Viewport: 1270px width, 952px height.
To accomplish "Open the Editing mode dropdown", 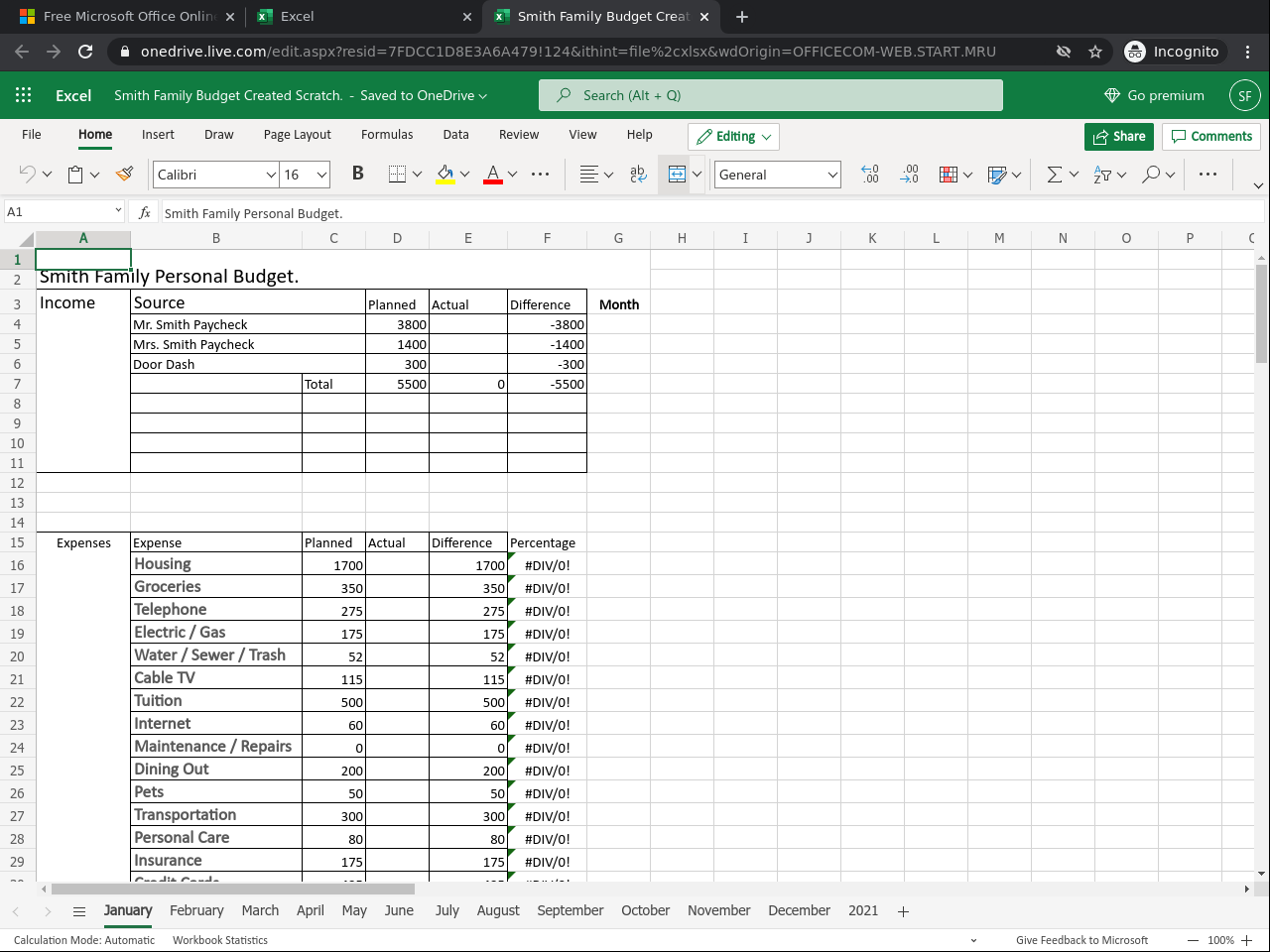I will pos(733,137).
